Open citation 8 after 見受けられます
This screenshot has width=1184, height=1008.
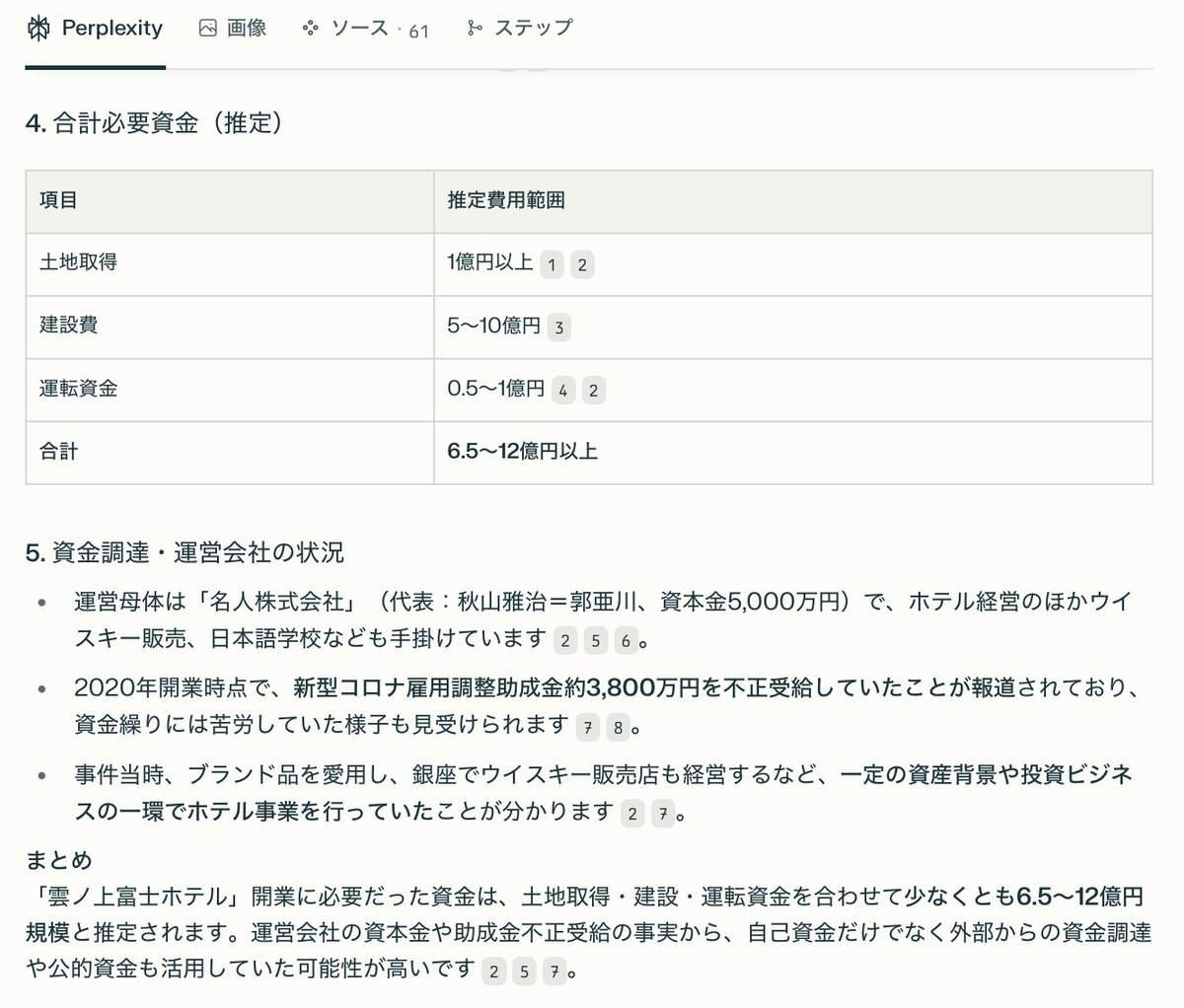click(x=619, y=728)
